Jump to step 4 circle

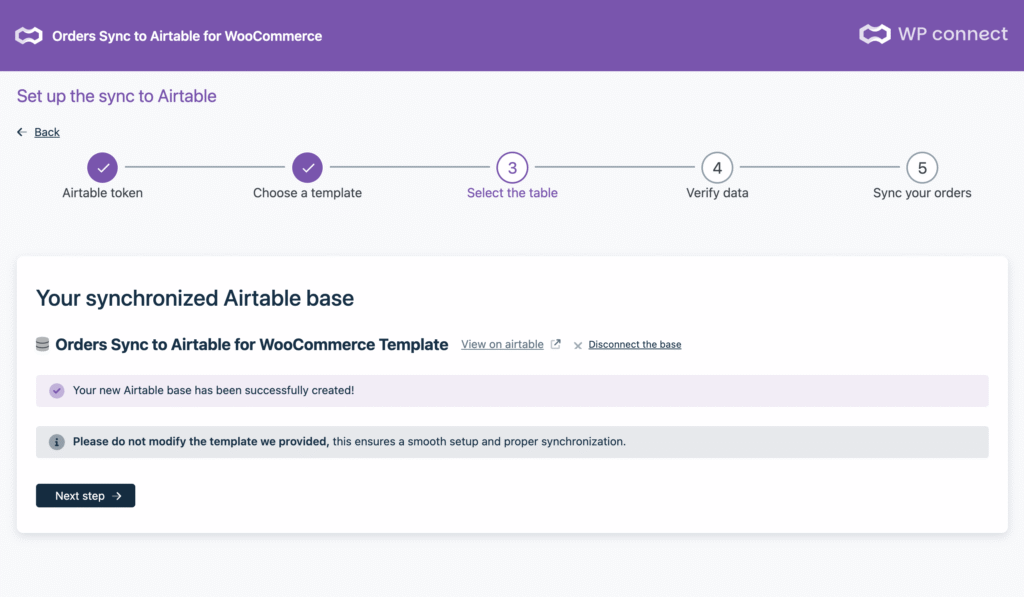(x=717, y=168)
